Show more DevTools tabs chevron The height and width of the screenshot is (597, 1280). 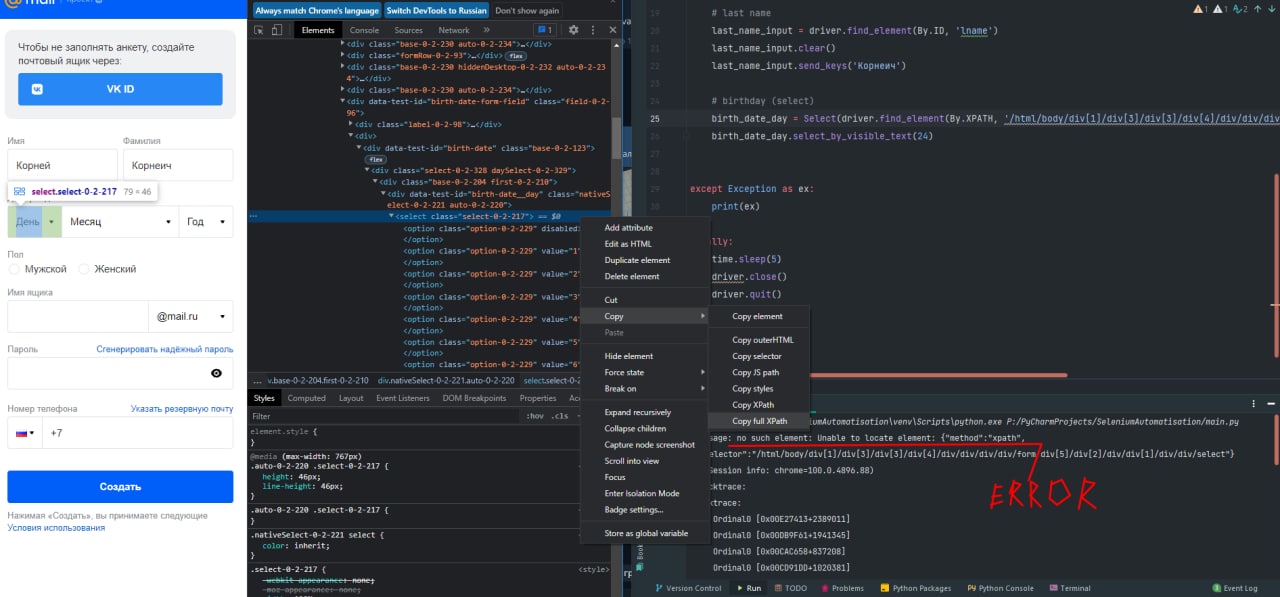(x=488, y=30)
